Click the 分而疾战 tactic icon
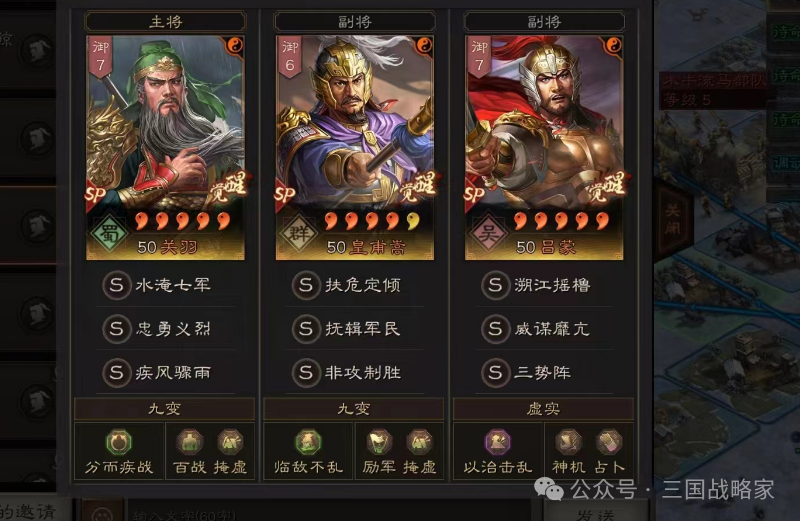This screenshot has height=521, width=800. [119, 442]
